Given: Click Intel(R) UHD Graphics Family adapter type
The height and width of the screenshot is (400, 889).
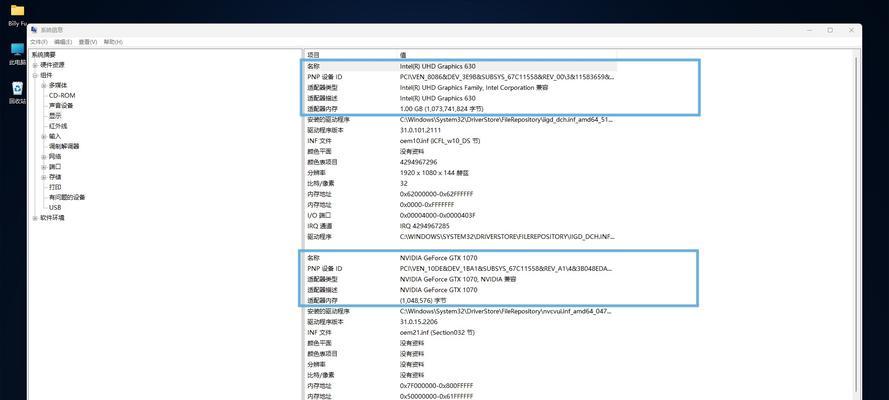Looking at the screenshot, I should [x=474, y=88].
